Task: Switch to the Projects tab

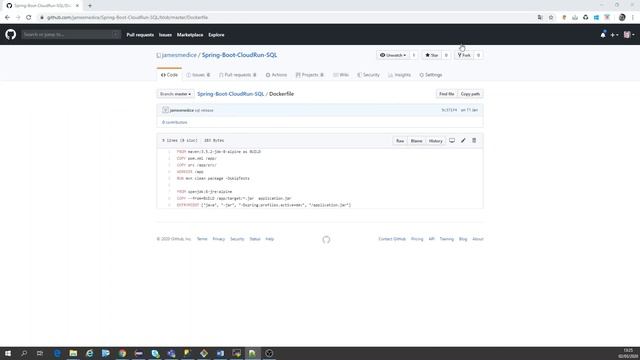Action: click(x=310, y=75)
